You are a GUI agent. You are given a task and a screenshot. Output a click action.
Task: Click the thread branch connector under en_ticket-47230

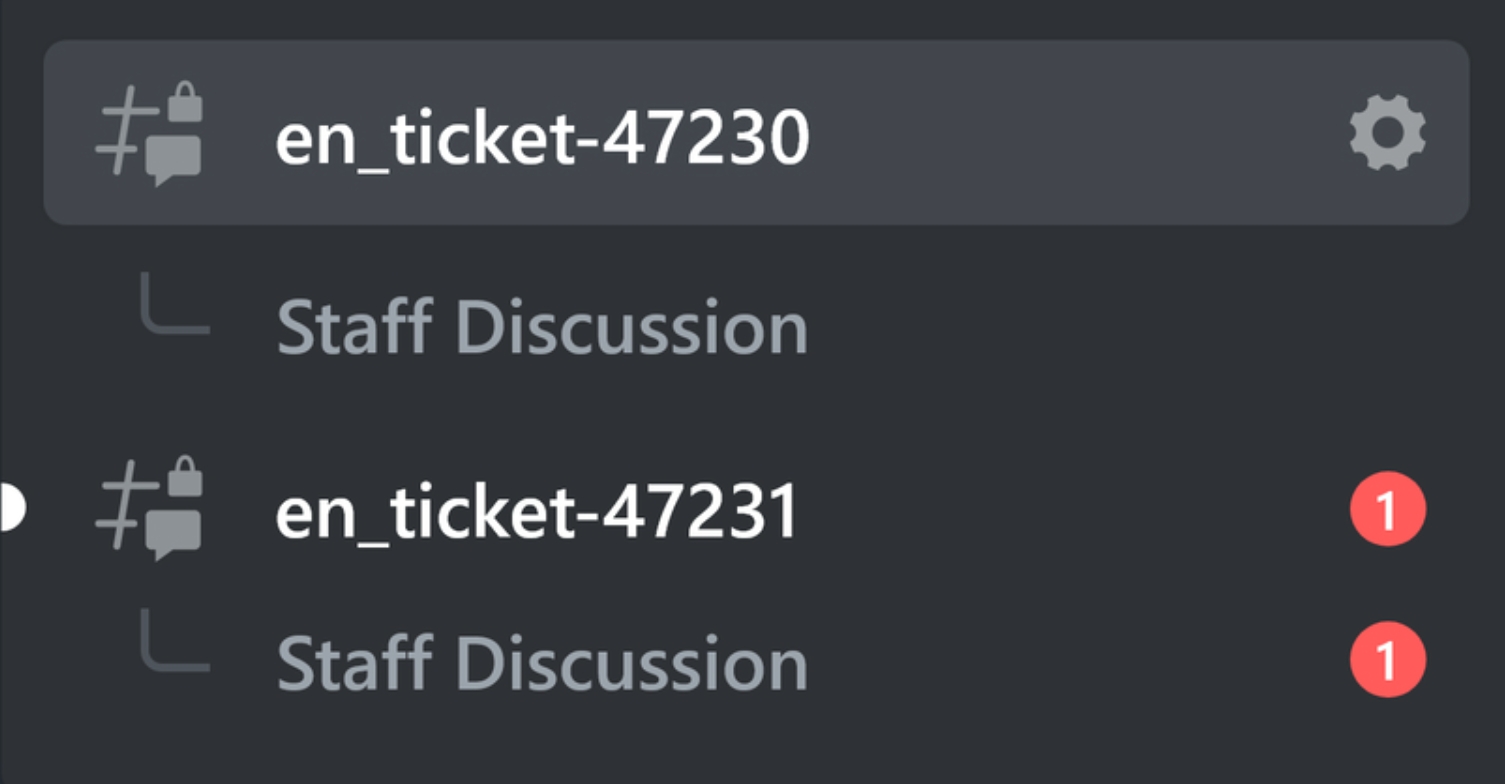[x=175, y=303]
